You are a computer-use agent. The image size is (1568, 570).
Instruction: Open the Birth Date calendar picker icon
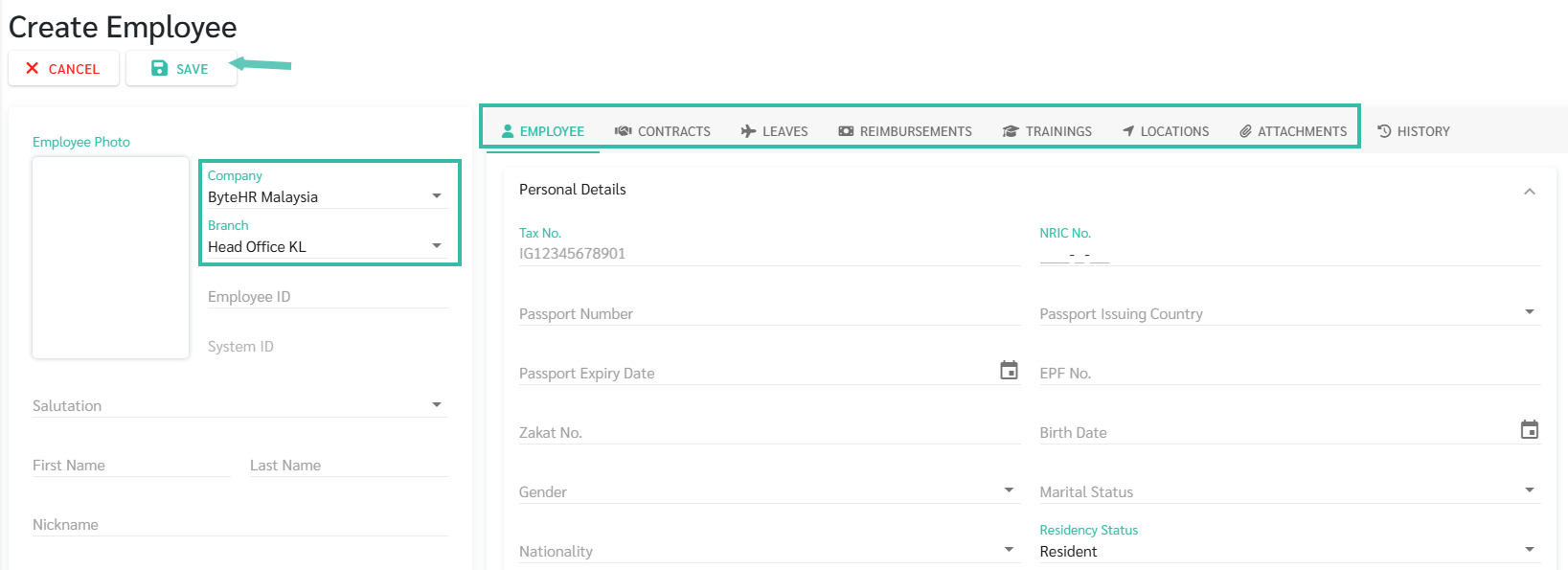(x=1530, y=430)
